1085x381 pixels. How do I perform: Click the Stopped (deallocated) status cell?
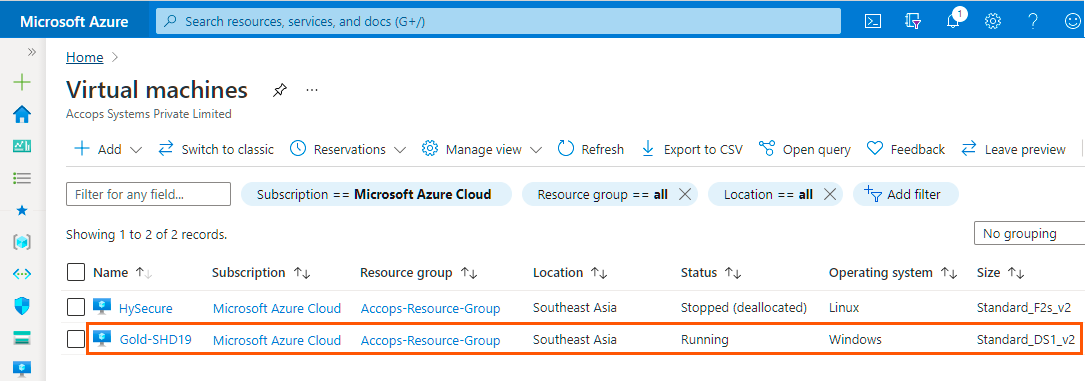coord(744,308)
